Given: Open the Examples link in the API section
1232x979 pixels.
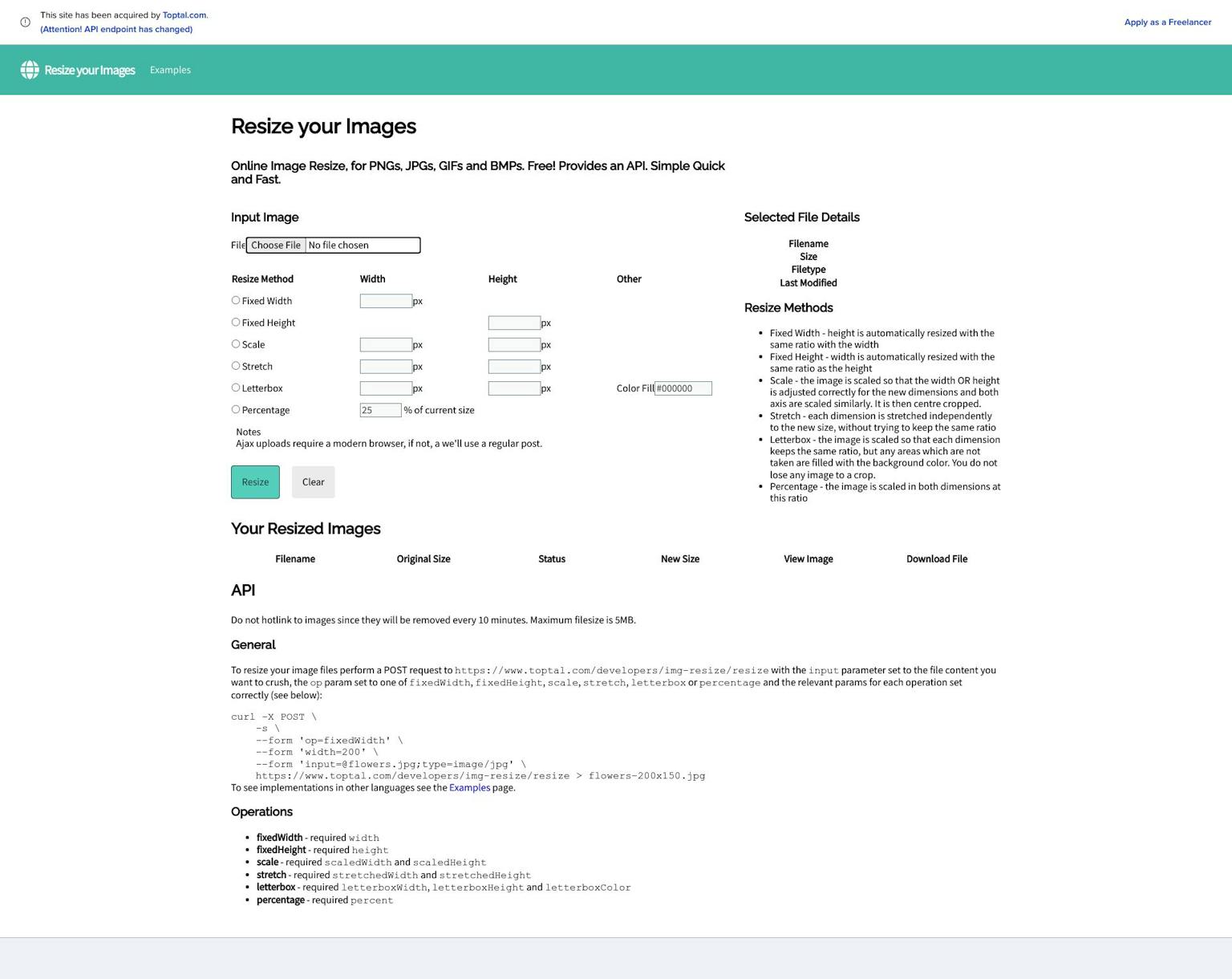Looking at the screenshot, I should click(469, 787).
